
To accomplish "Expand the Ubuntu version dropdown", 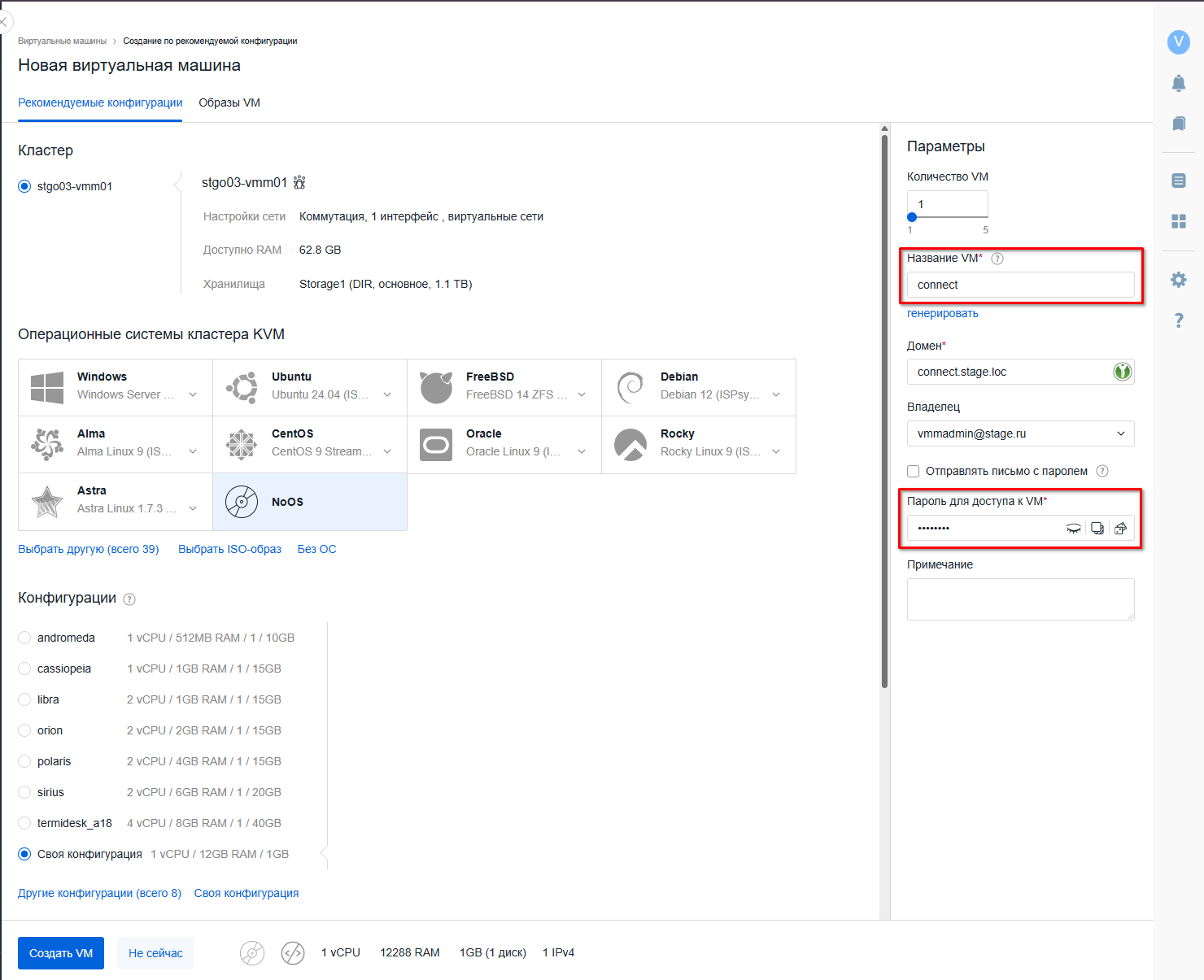I will pyautogui.click(x=387, y=395).
